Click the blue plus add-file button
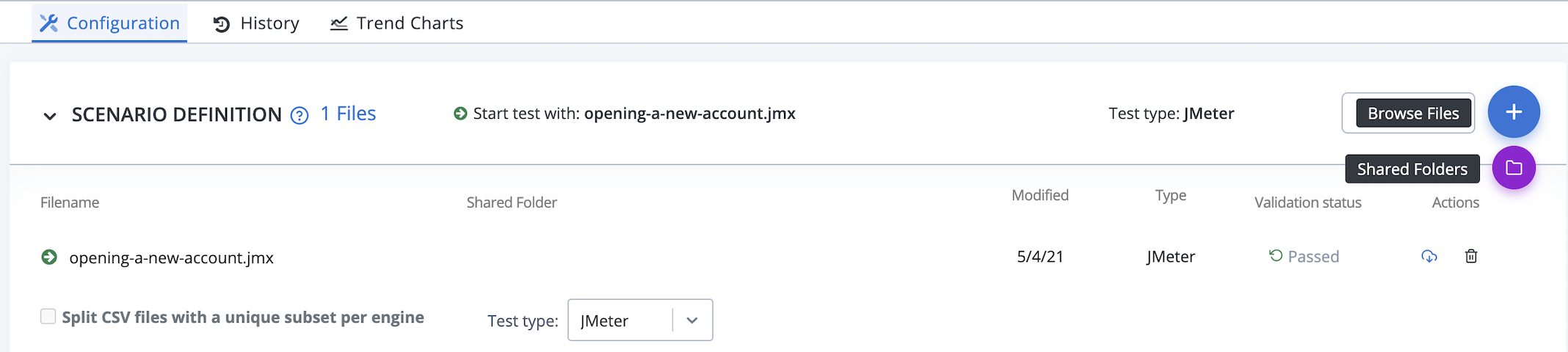The width and height of the screenshot is (1568, 352). (1514, 112)
